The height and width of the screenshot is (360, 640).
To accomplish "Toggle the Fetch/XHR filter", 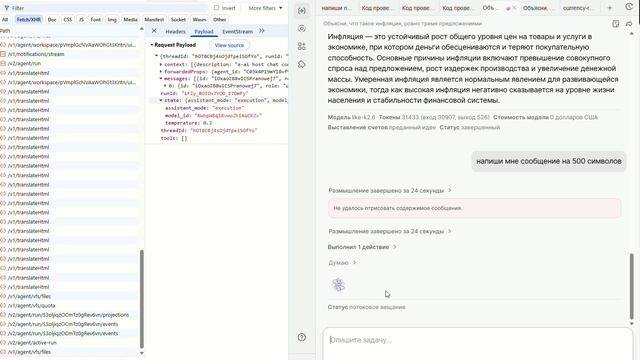I will click(29, 19).
